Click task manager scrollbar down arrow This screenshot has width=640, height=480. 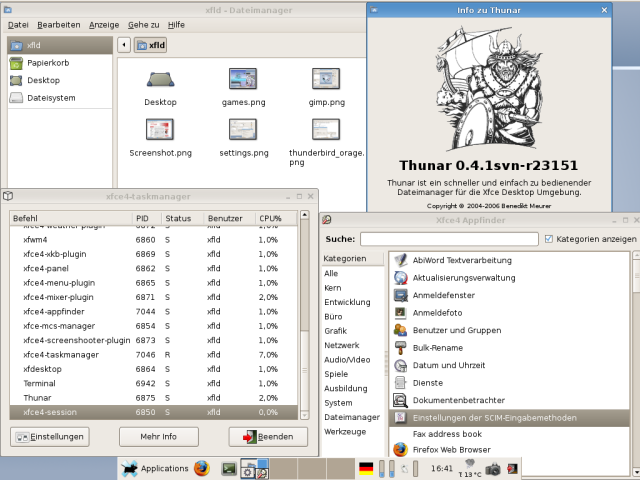click(304, 416)
